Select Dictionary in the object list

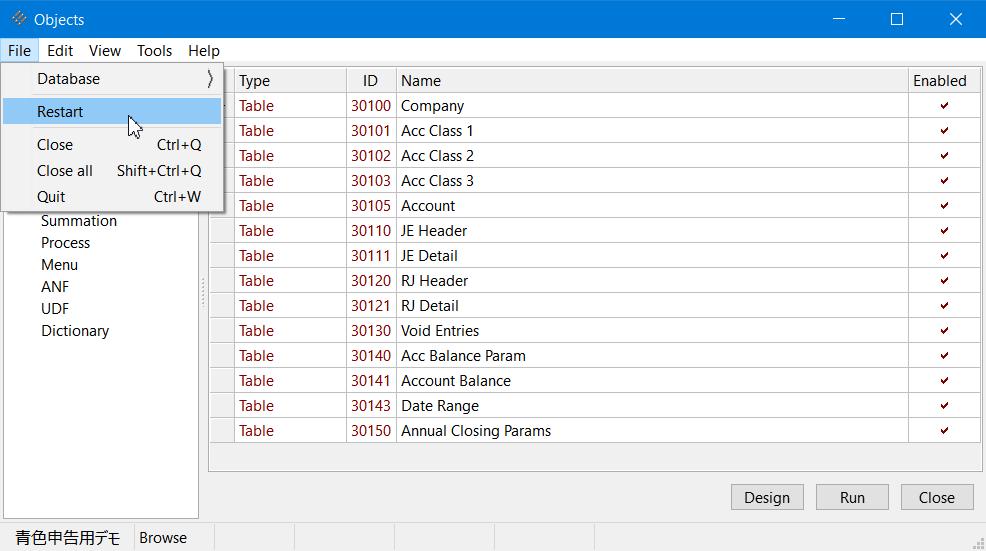point(75,331)
